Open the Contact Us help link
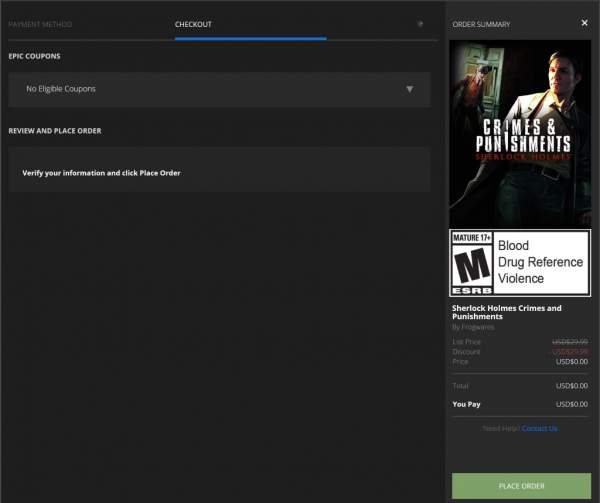The image size is (600, 503). 540,428
